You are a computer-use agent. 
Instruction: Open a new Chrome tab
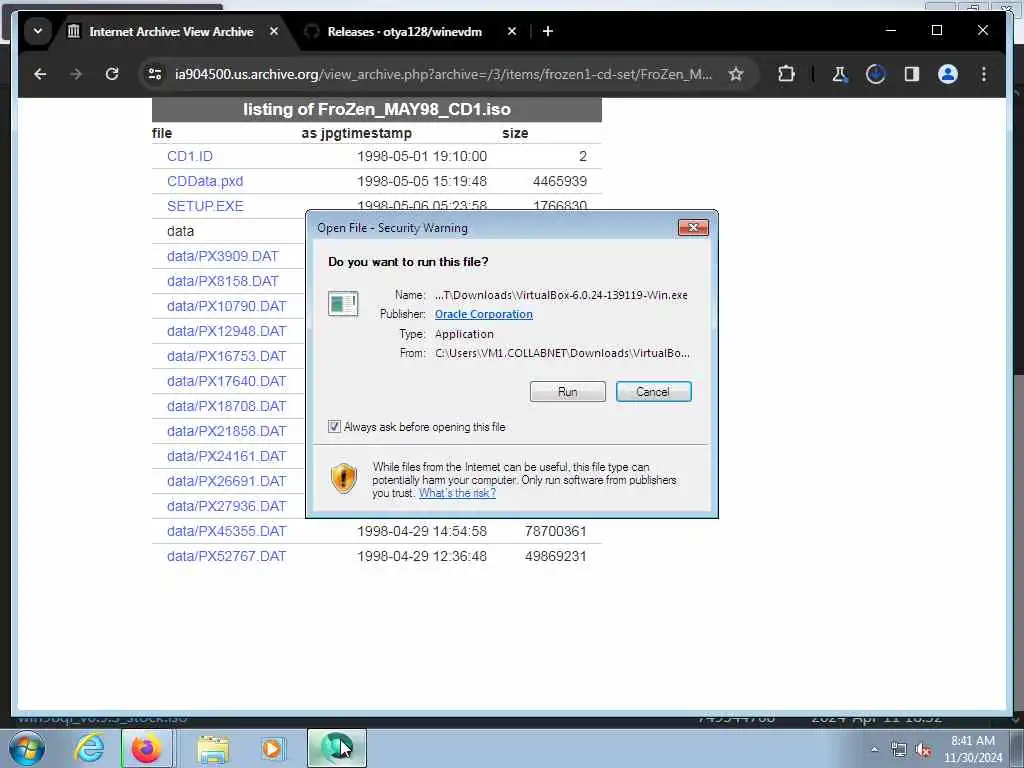(x=548, y=31)
